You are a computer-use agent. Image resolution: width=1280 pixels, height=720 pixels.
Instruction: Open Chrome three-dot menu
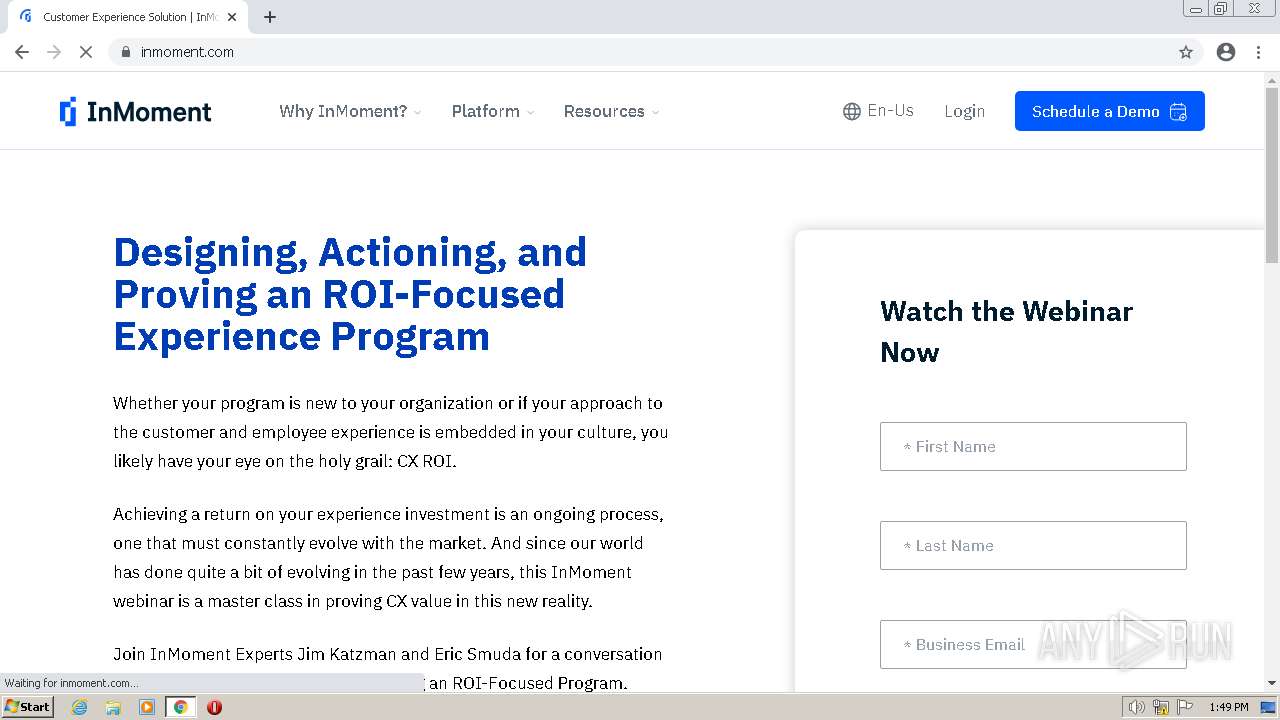pyautogui.click(x=1258, y=52)
